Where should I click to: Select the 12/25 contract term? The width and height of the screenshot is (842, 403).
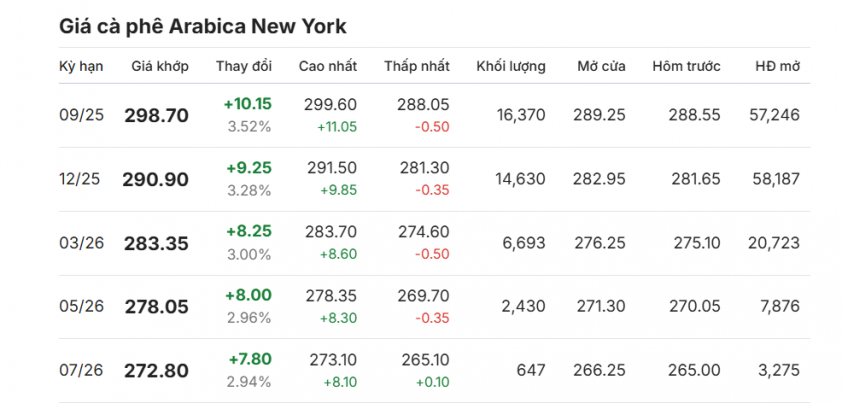[x=79, y=179]
